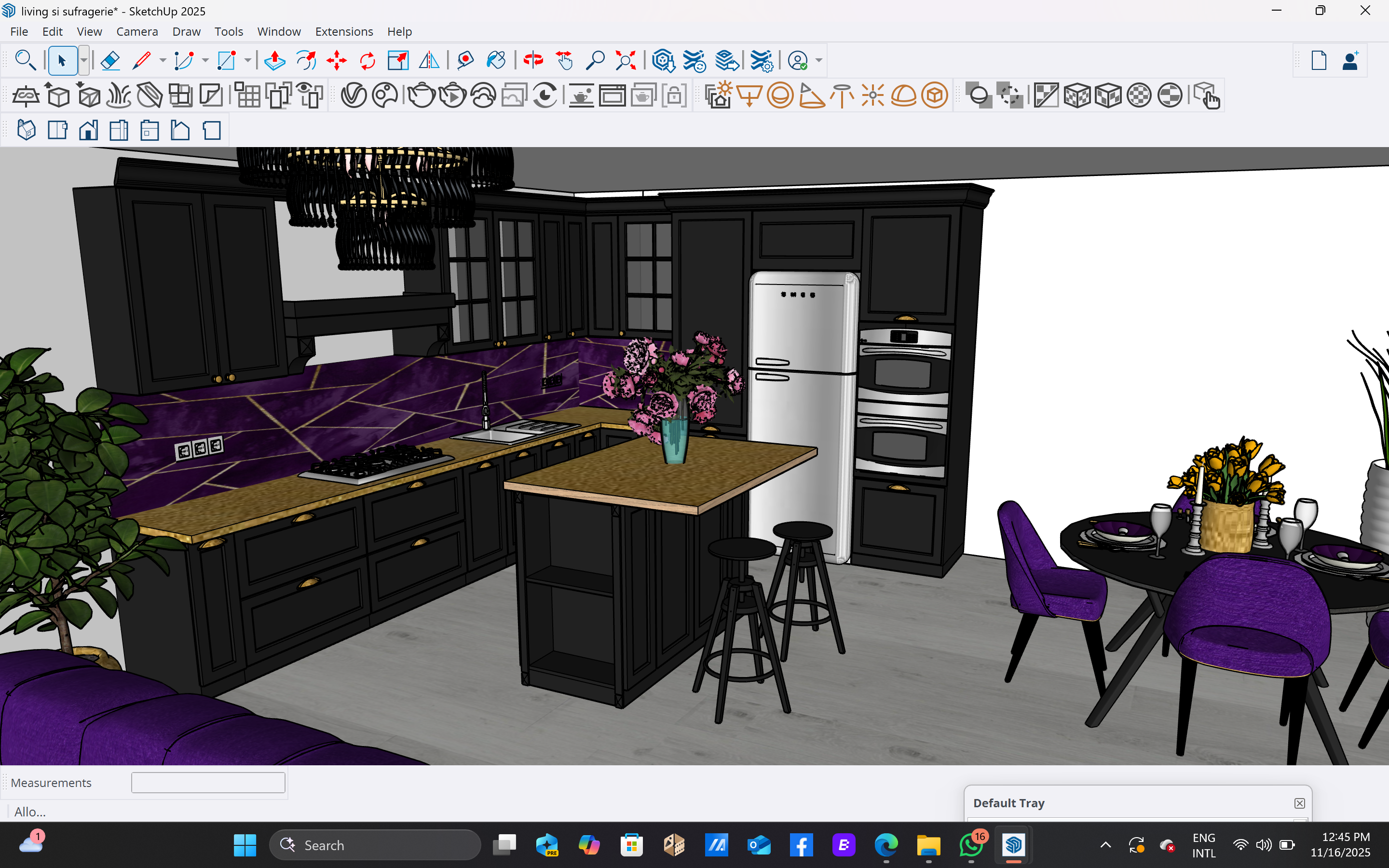
Task: Click the Measurements input box
Action: coord(208,783)
